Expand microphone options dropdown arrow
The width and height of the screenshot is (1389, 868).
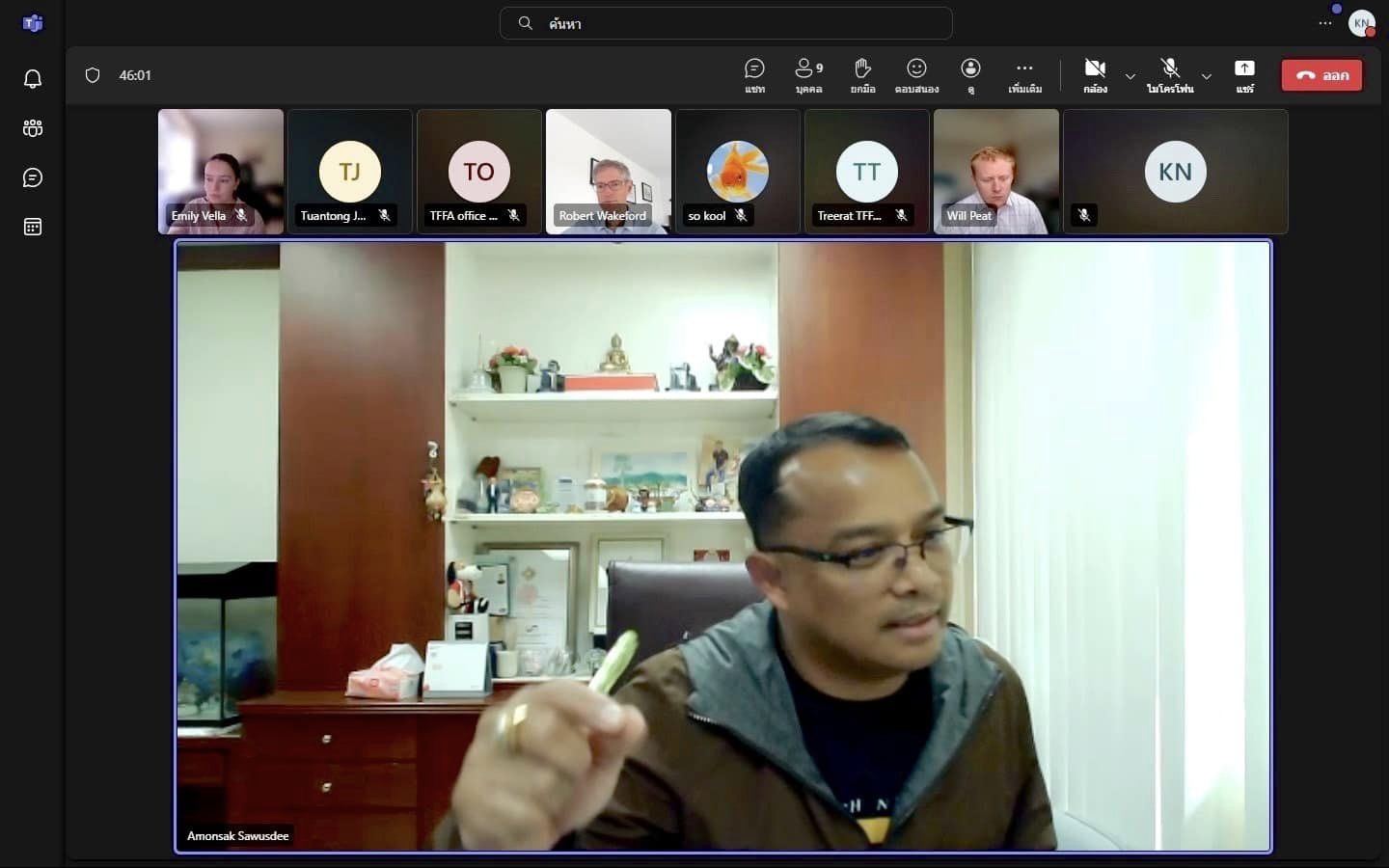pos(1207,76)
